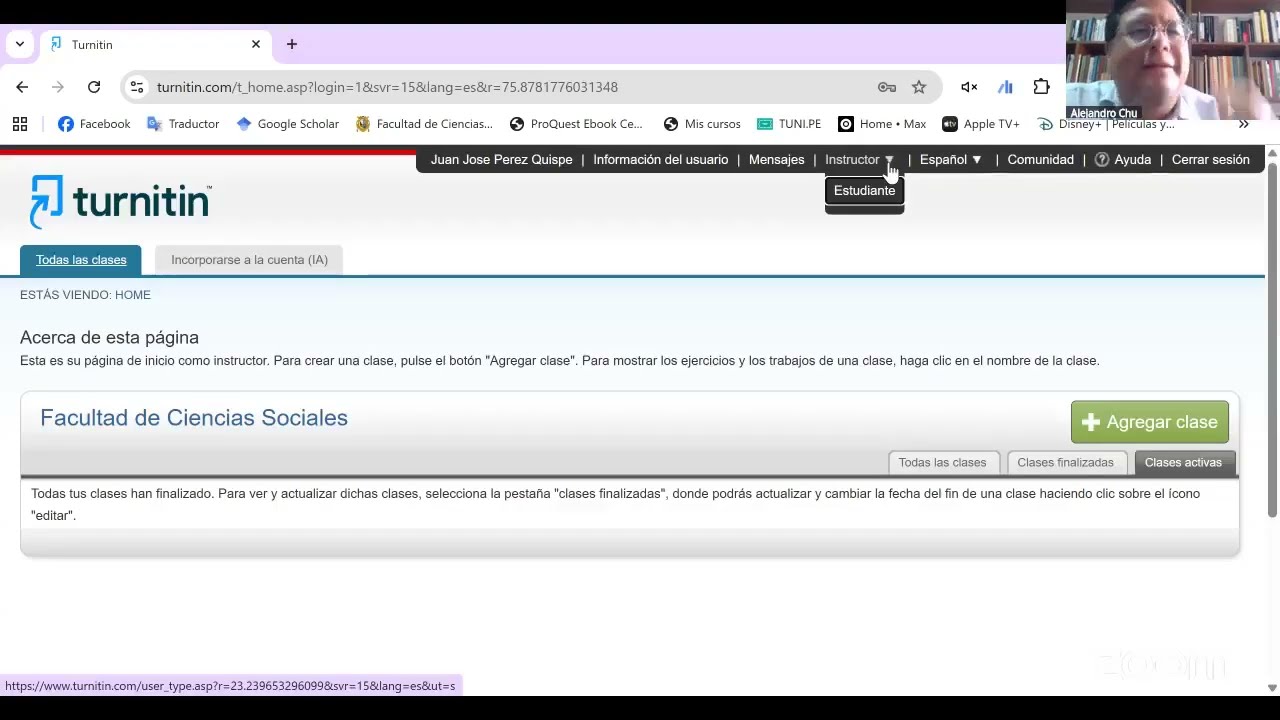
Task: Open the Facebook bookmark
Action: click(x=94, y=124)
